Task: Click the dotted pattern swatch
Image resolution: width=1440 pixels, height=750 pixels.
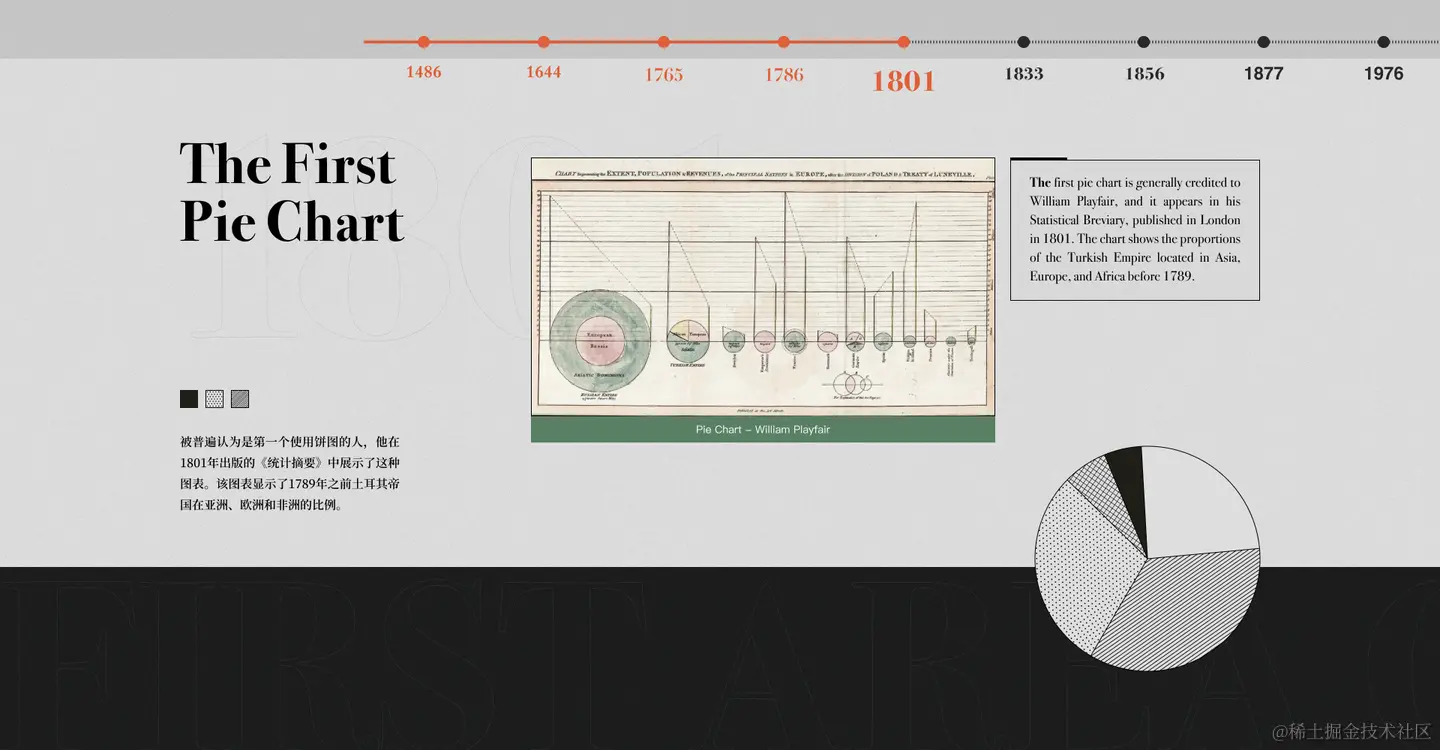Action: pyautogui.click(x=214, y=399)
